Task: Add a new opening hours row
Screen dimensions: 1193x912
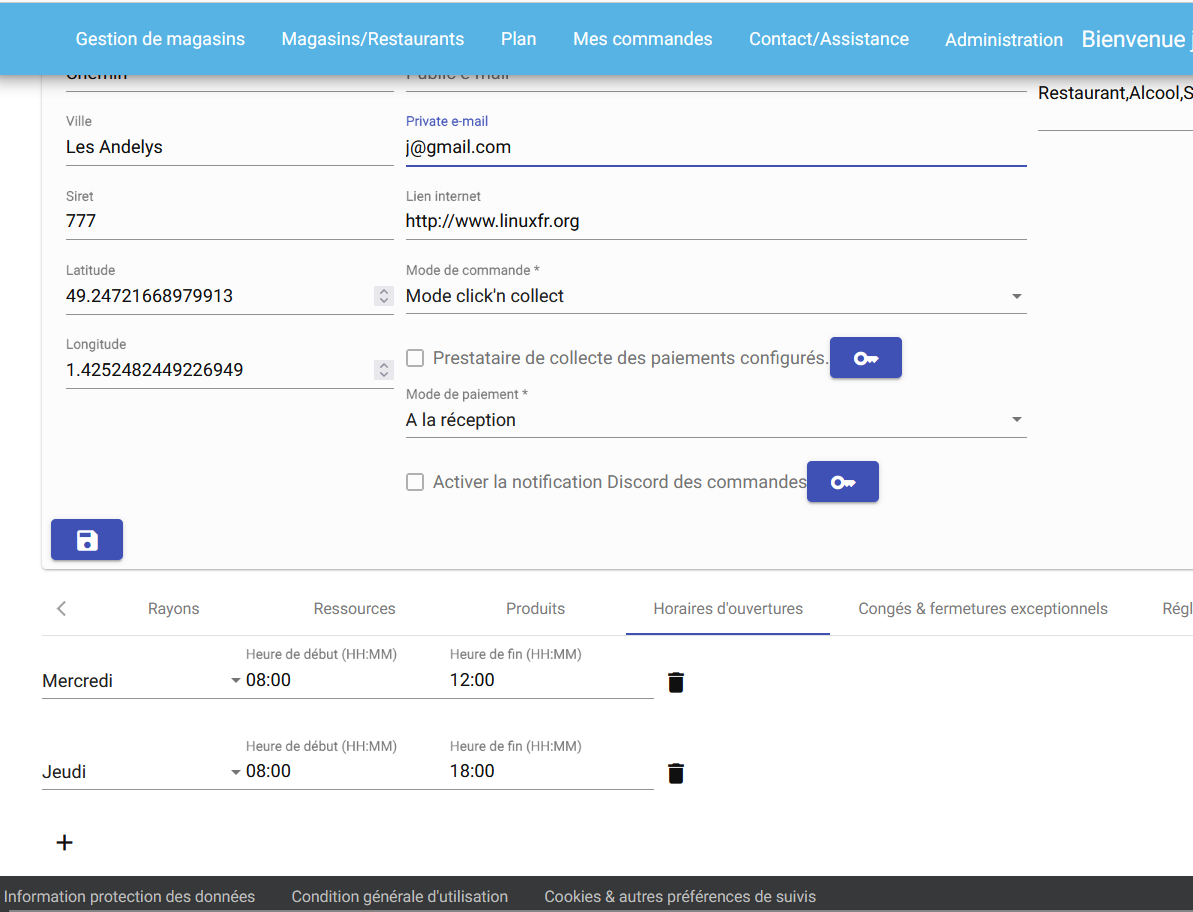Action: [64, 842]
